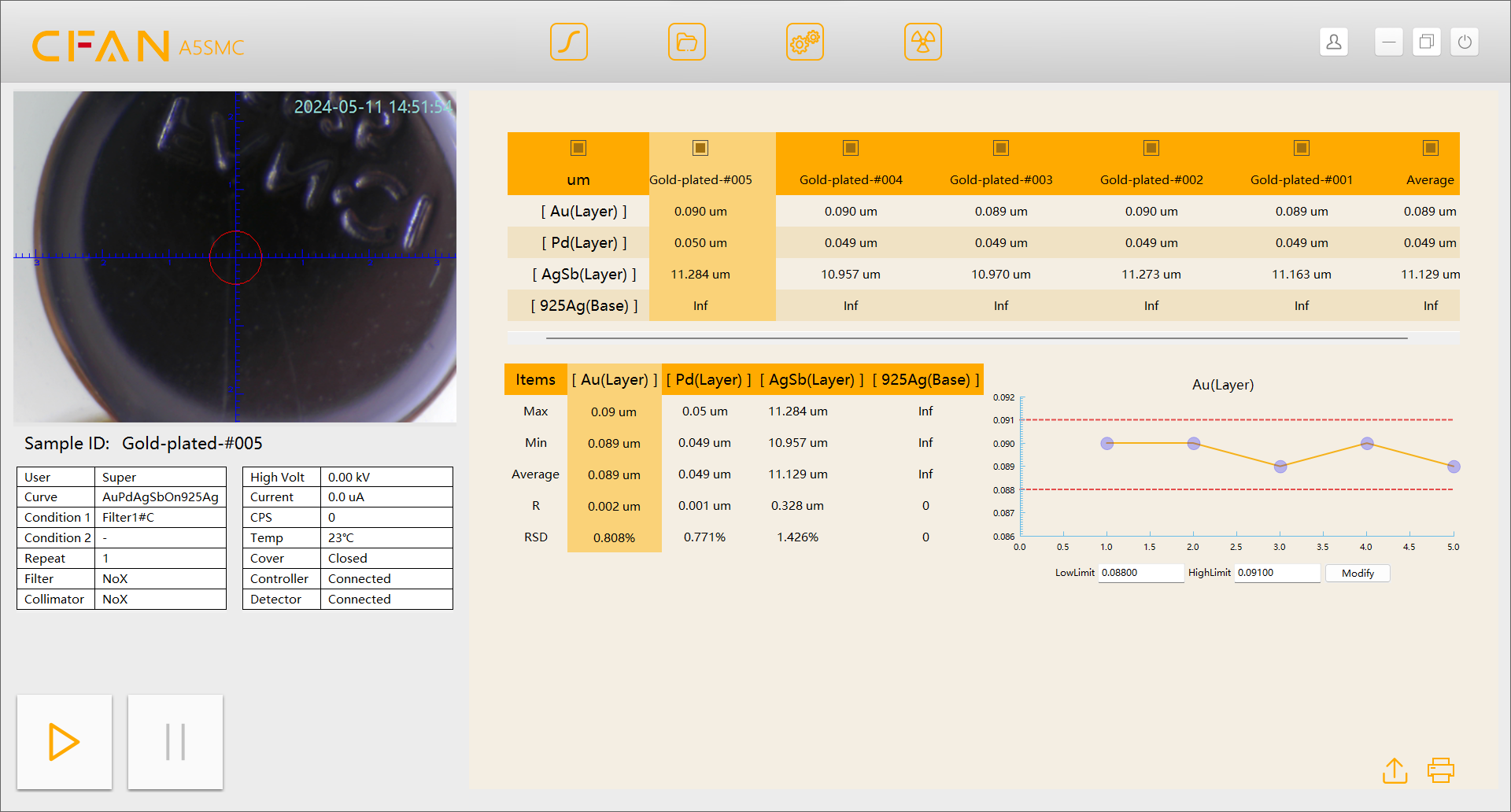Click the power button icon
The height and width of the screenshot is (812, 1511).
[1464, 42]
